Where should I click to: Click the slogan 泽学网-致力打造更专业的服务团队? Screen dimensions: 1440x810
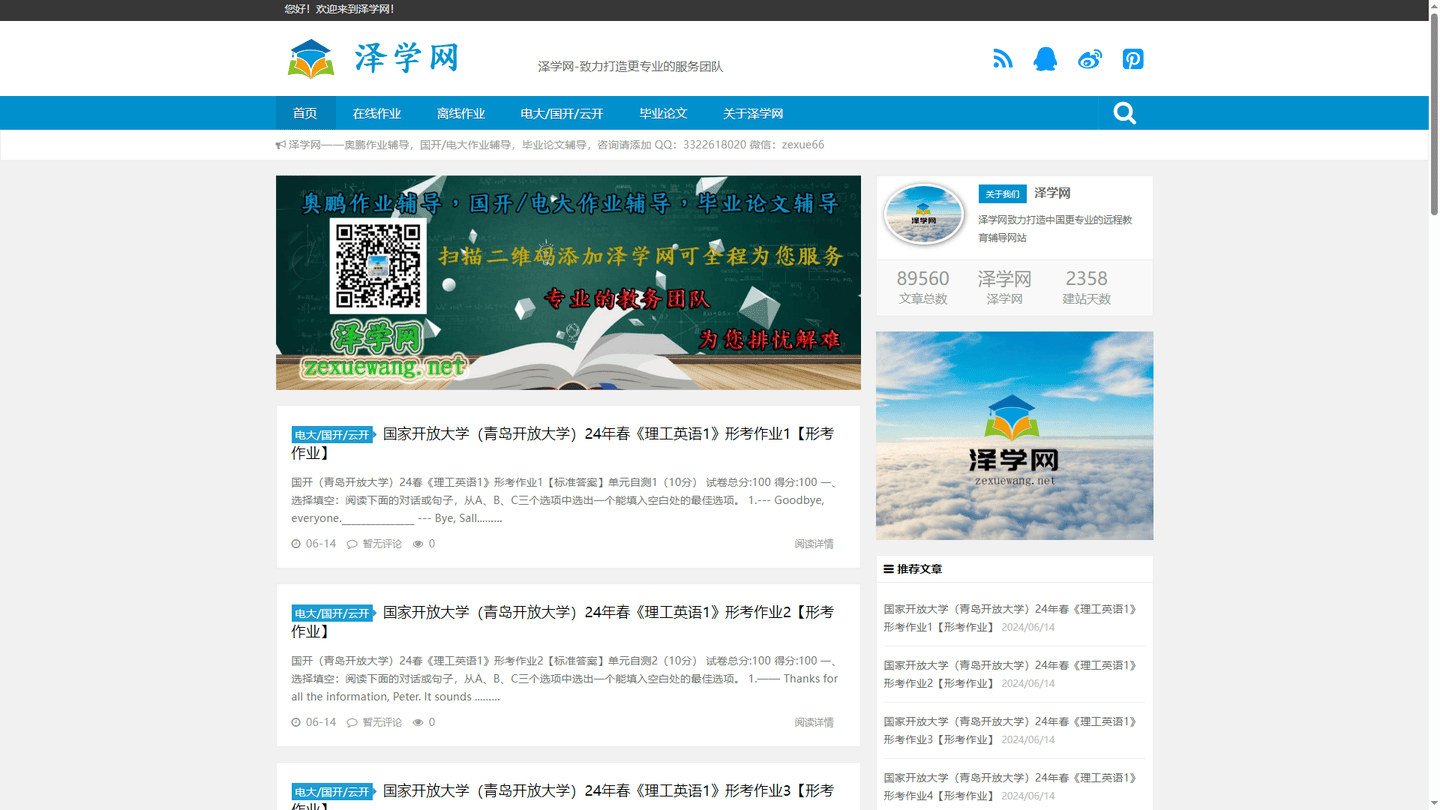point(630,66)
